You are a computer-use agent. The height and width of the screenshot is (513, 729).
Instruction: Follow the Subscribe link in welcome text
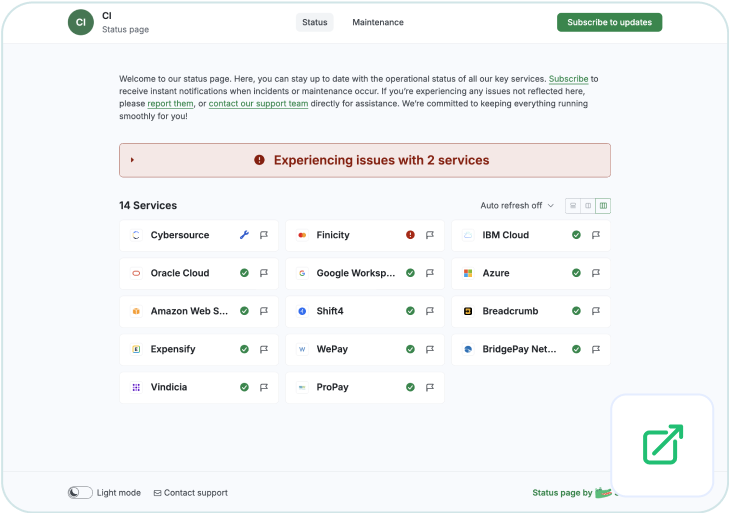(x=568, y=79)
